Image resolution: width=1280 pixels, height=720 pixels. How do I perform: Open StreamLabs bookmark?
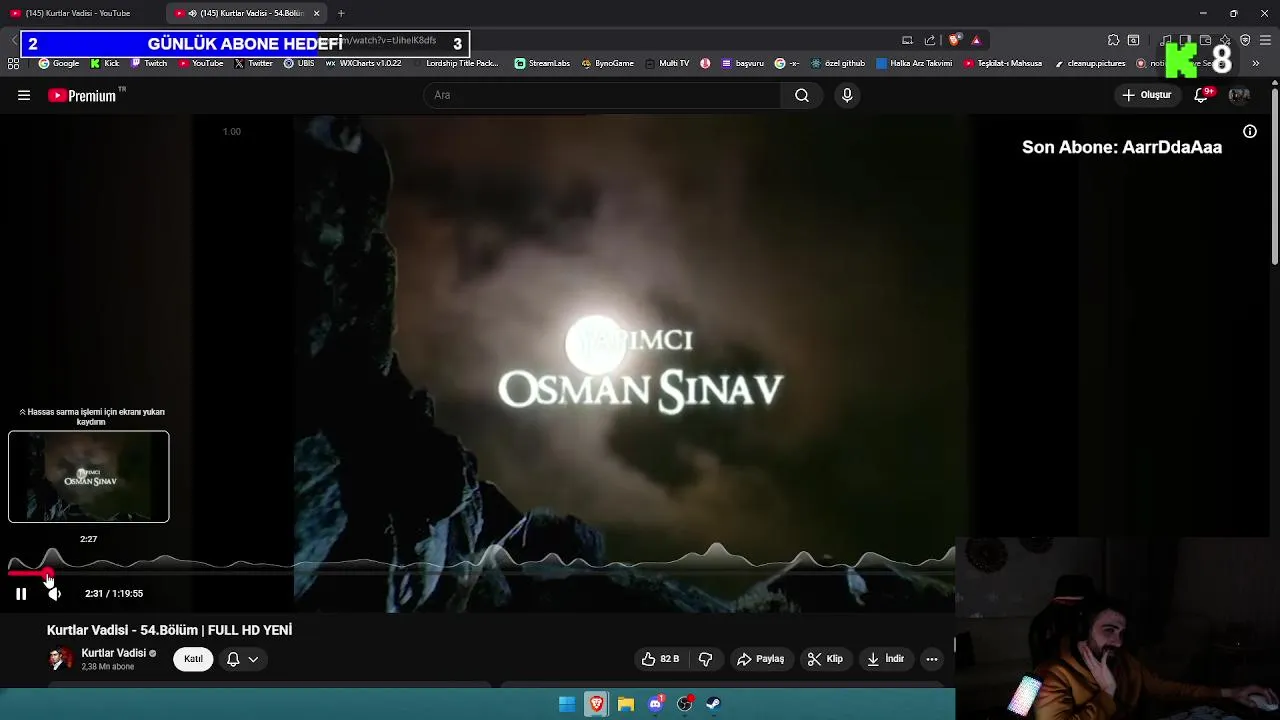[x=542, y=63]
